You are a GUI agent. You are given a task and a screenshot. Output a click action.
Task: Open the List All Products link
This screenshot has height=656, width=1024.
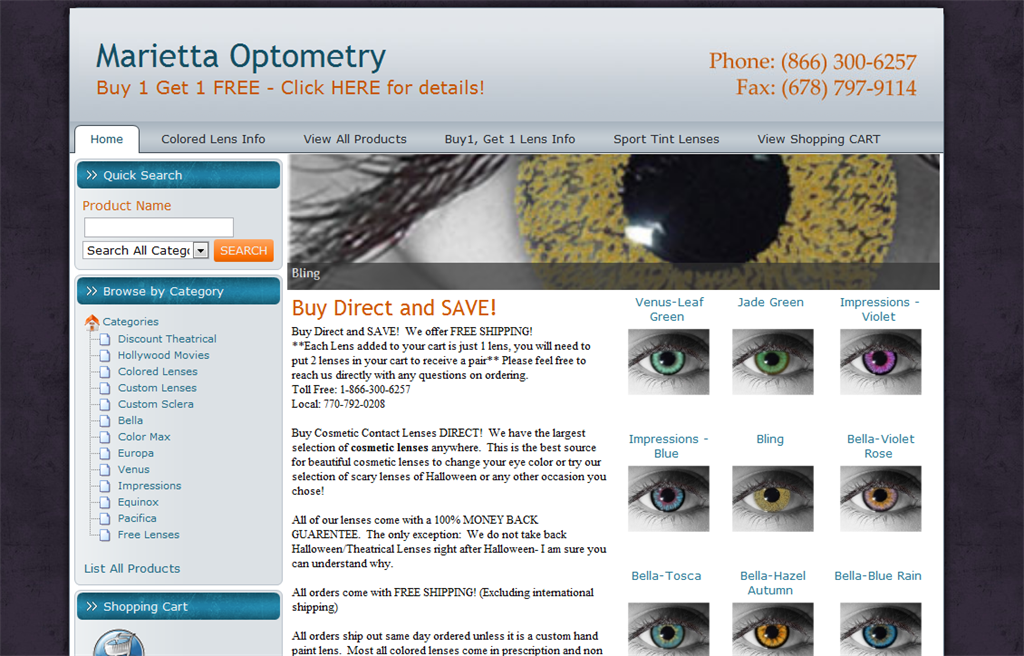[132, 569]
